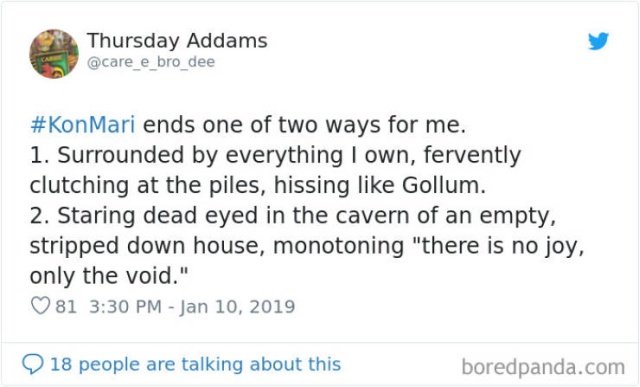
Task: Open Thursday Addams profile picture
Action: pyautogui.click(x=54, y=53)
